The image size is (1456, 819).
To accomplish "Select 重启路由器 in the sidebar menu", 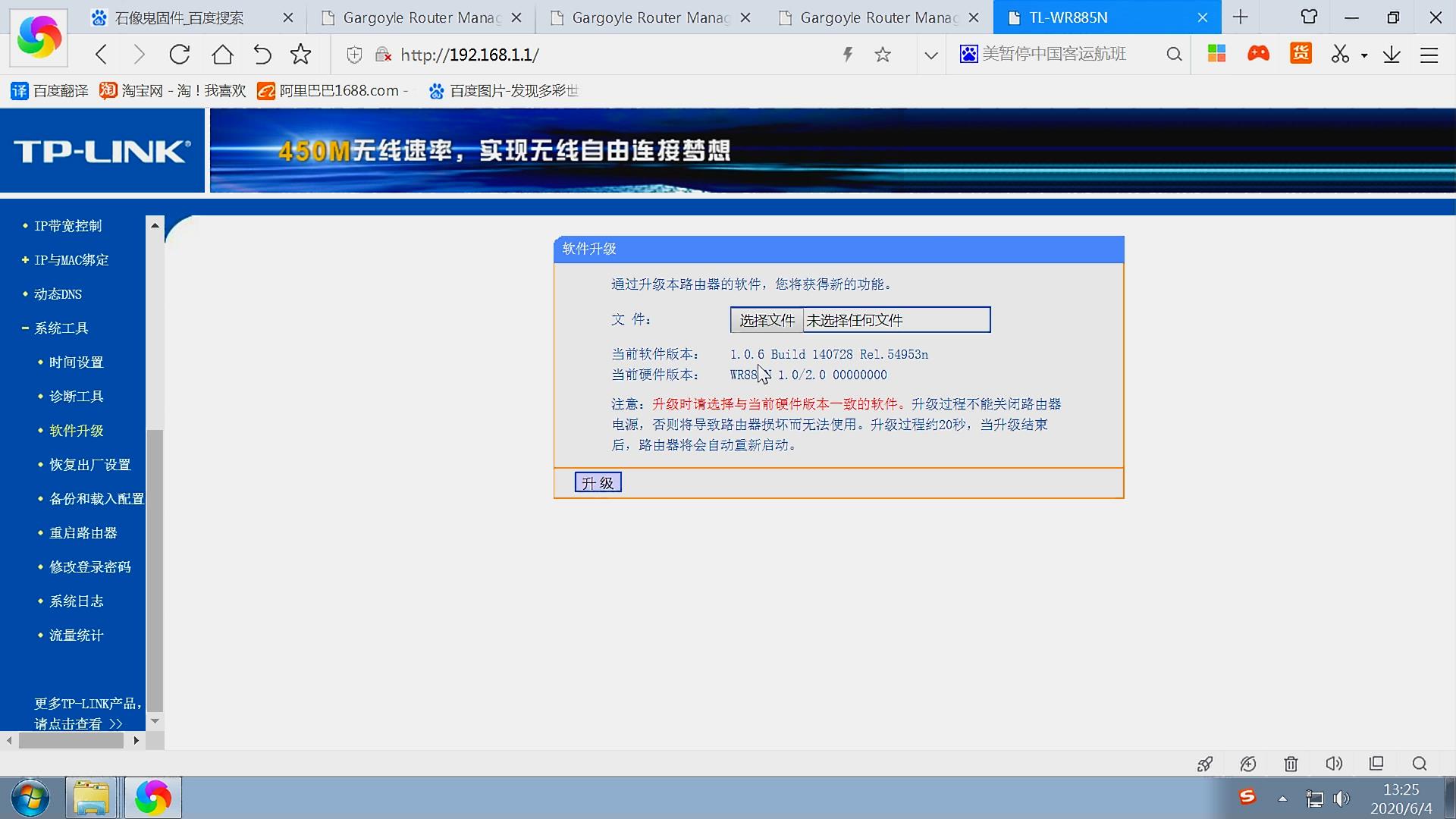I will [82, 532].
